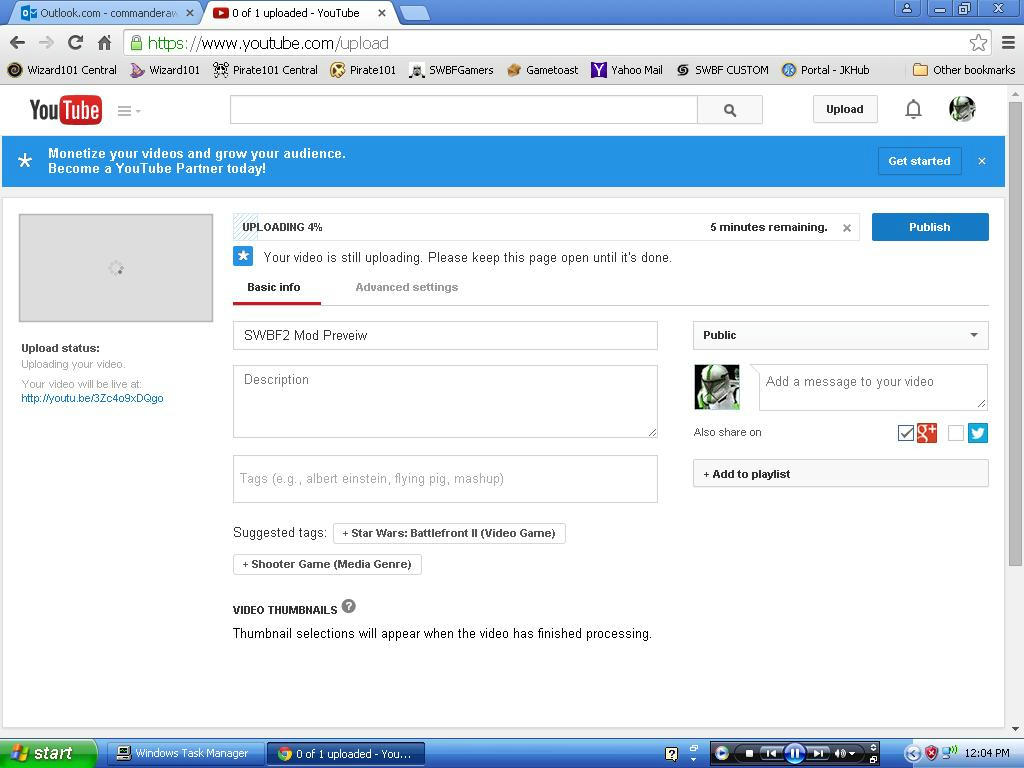
Task: Click the video preview placeholder thumbnail
Action: pyautogui.click(x=116, y=268)
